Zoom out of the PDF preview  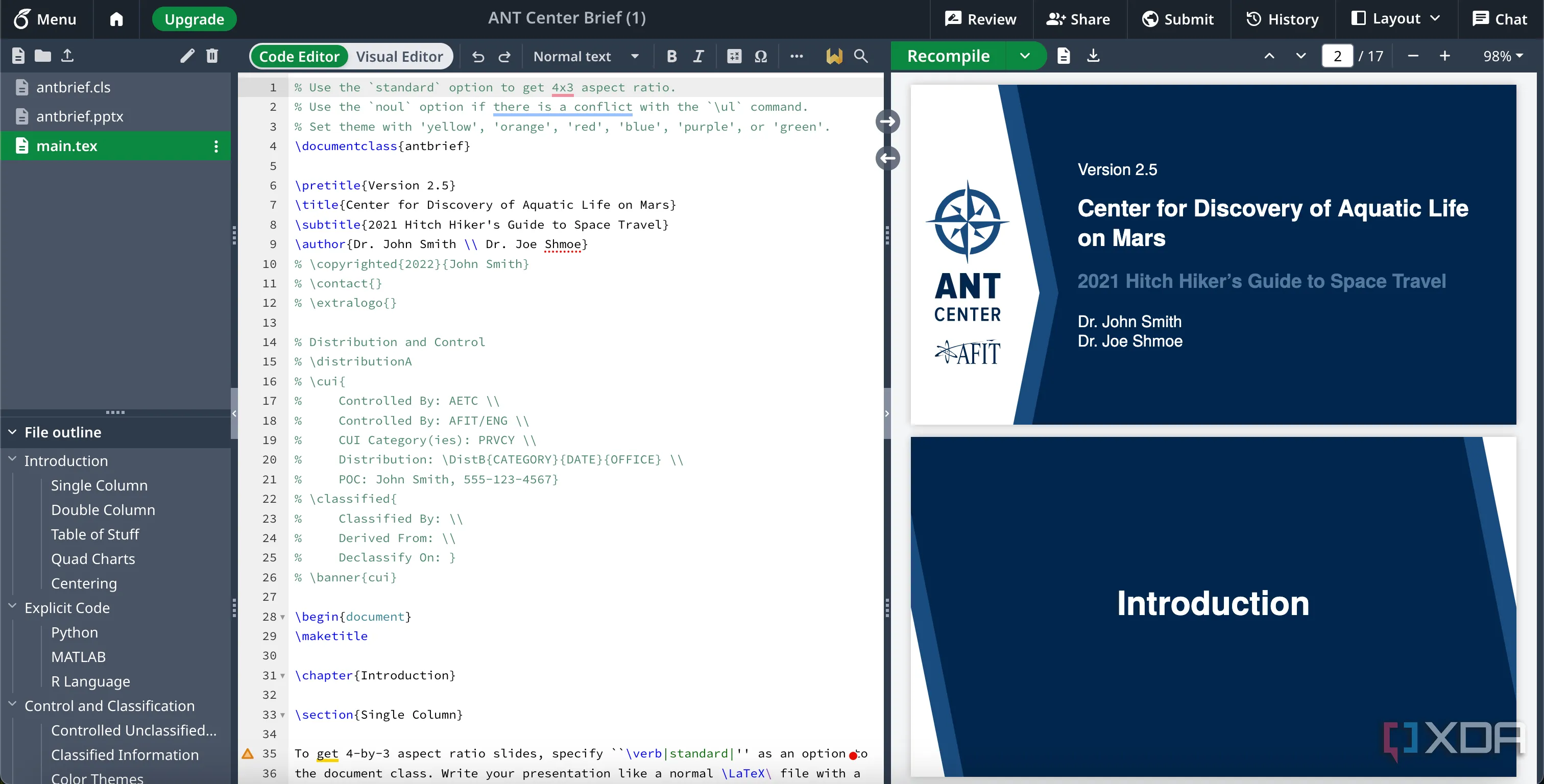click(x=1413, y=56)
